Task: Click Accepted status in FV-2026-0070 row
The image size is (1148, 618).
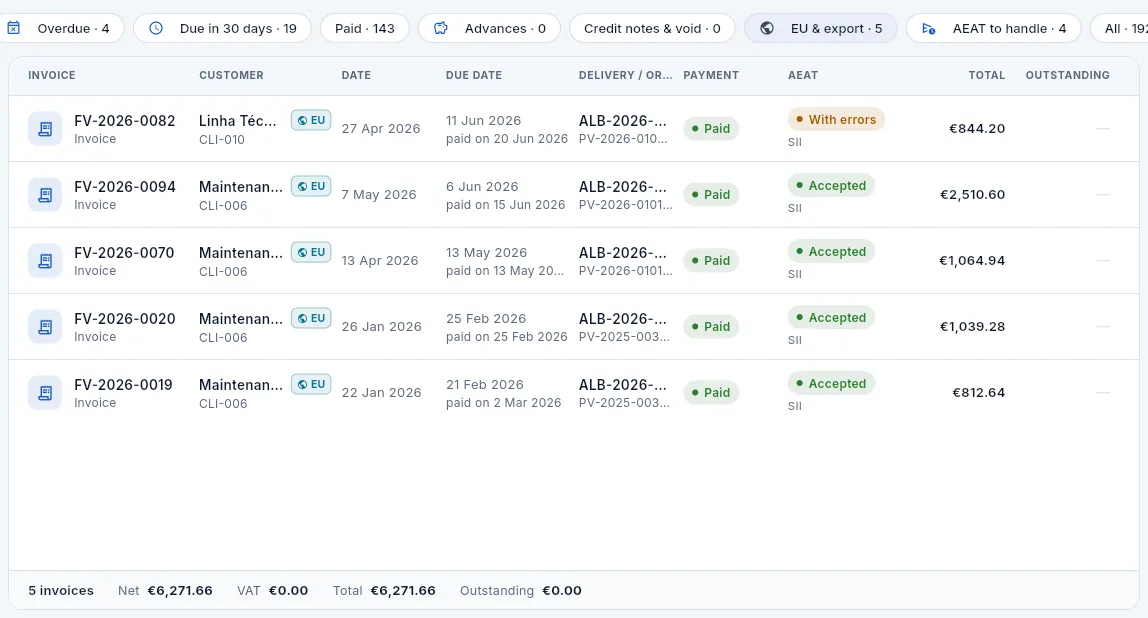Action: [x=831, y=251]
